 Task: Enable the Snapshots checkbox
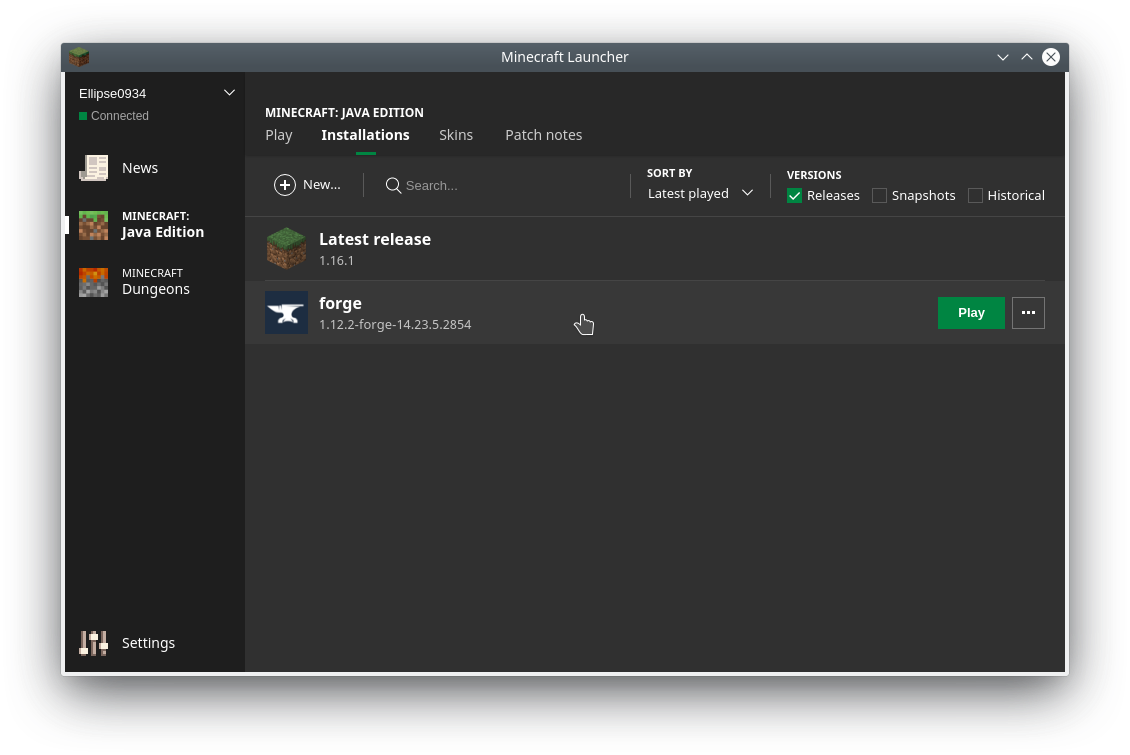click(879, 195)
